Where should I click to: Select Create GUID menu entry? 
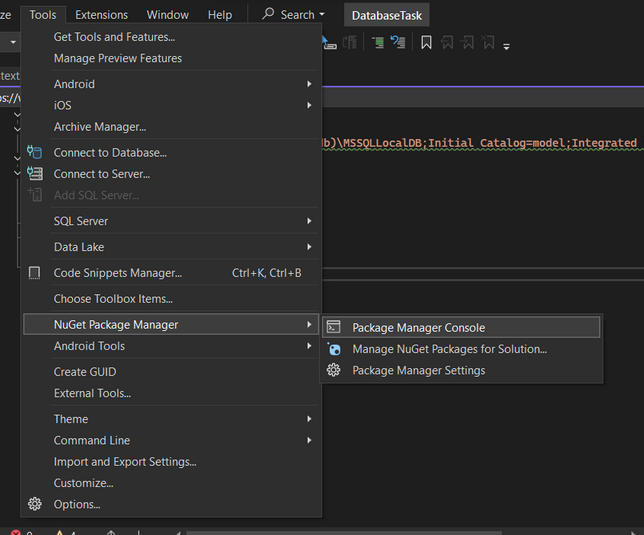[85, 372]
